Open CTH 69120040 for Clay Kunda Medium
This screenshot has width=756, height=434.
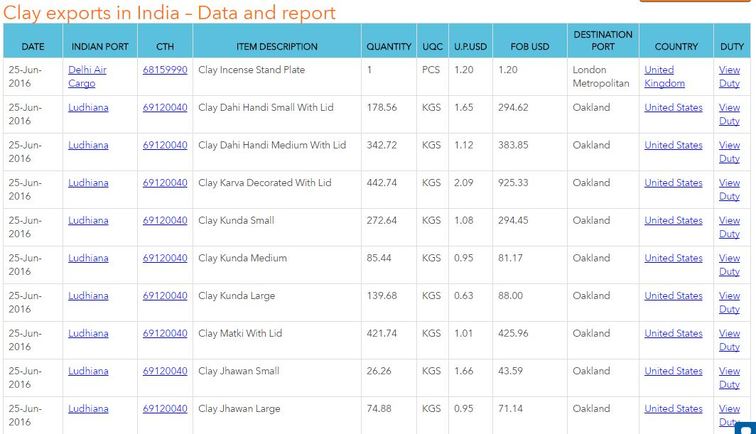pyautogui.click(x=165, y=258)
